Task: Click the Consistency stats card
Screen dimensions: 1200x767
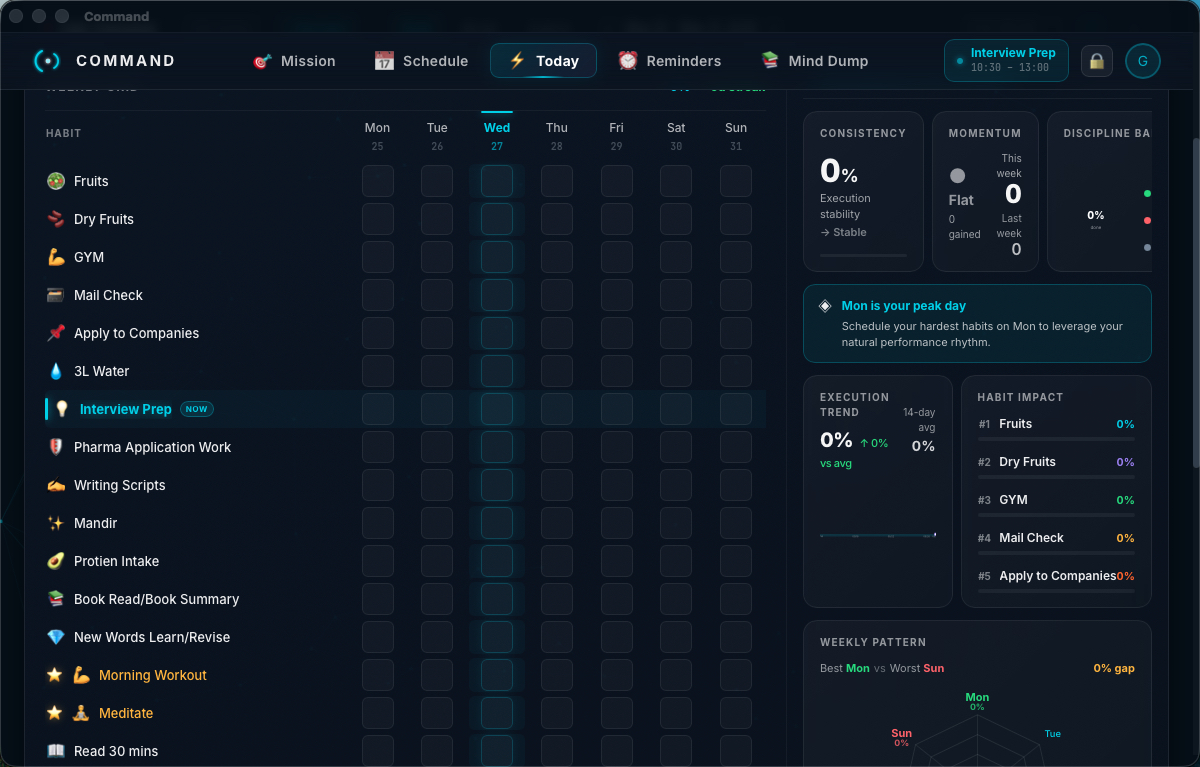Action: 864,192
